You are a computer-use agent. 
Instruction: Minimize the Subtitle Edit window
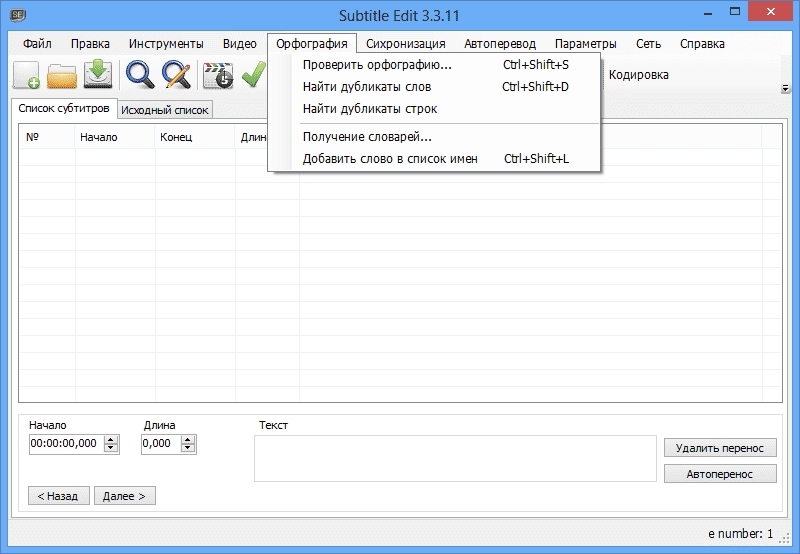point(708,13)
